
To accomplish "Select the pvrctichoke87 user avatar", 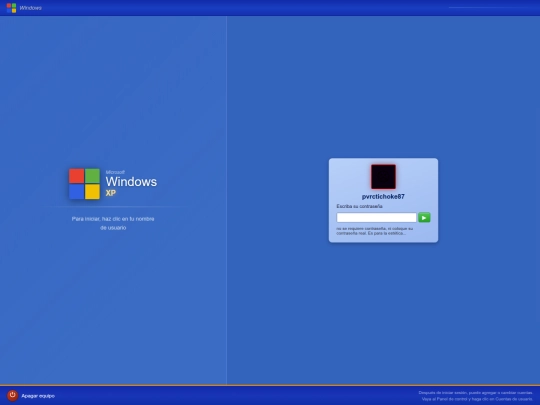I will coord(383,177).
